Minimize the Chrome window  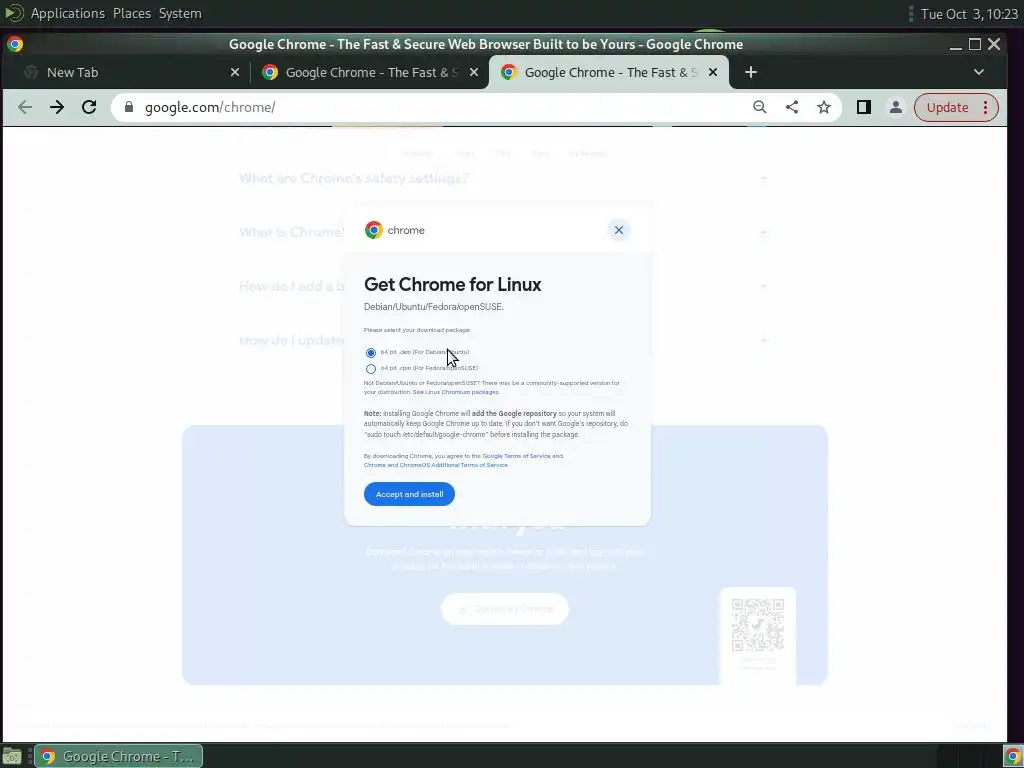pyautogui.click(x=955, y=44)
